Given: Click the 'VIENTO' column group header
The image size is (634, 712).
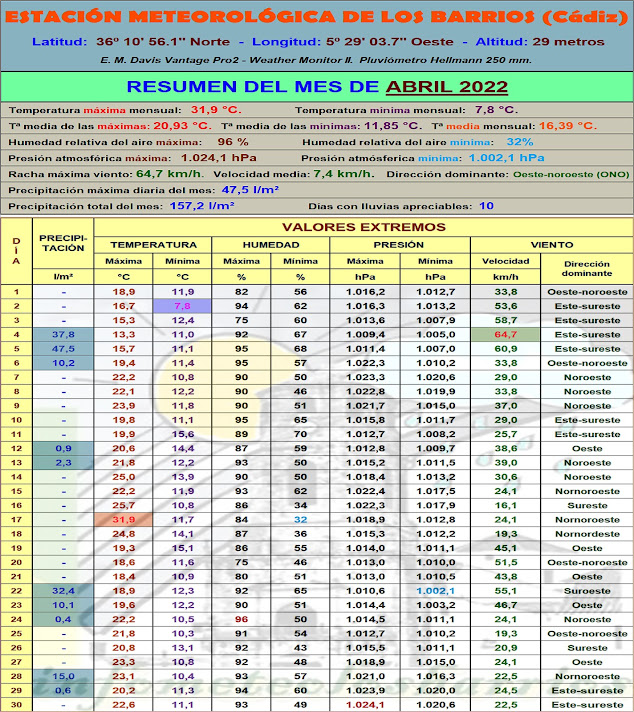Looking at the screenshot, I should (x=552, y=245).
